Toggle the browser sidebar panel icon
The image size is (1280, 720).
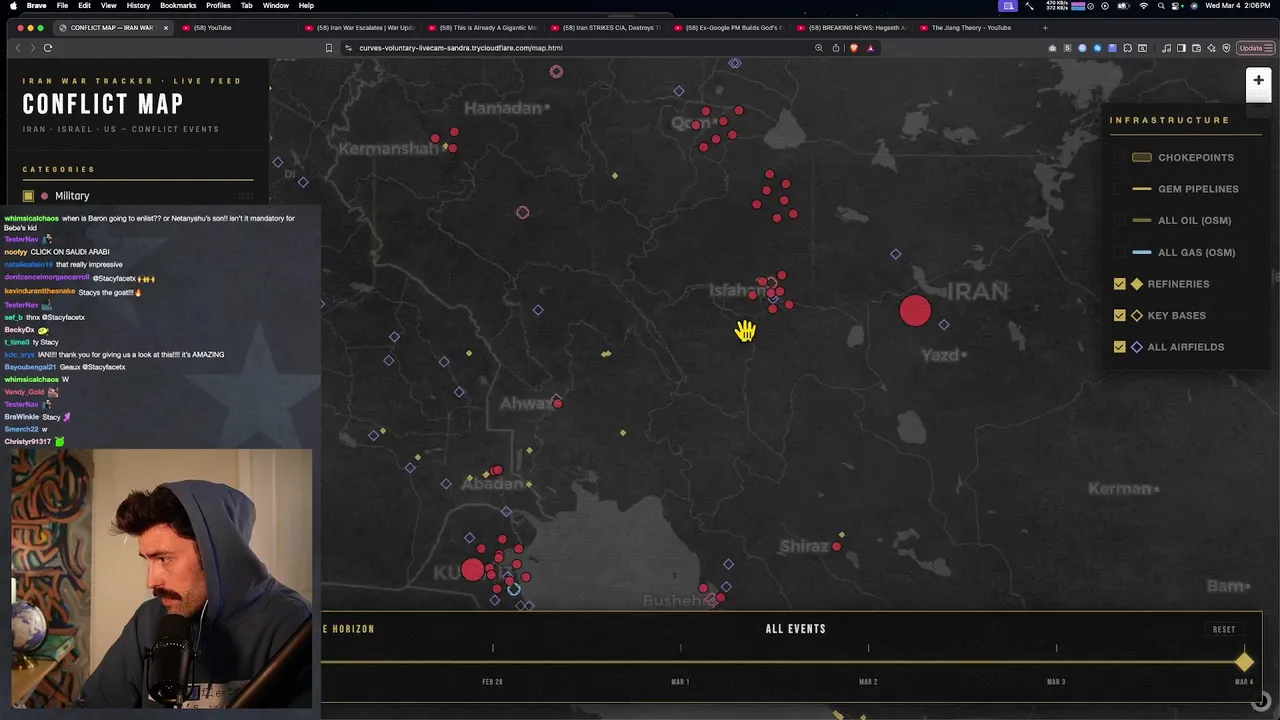tap(1181, 48)
